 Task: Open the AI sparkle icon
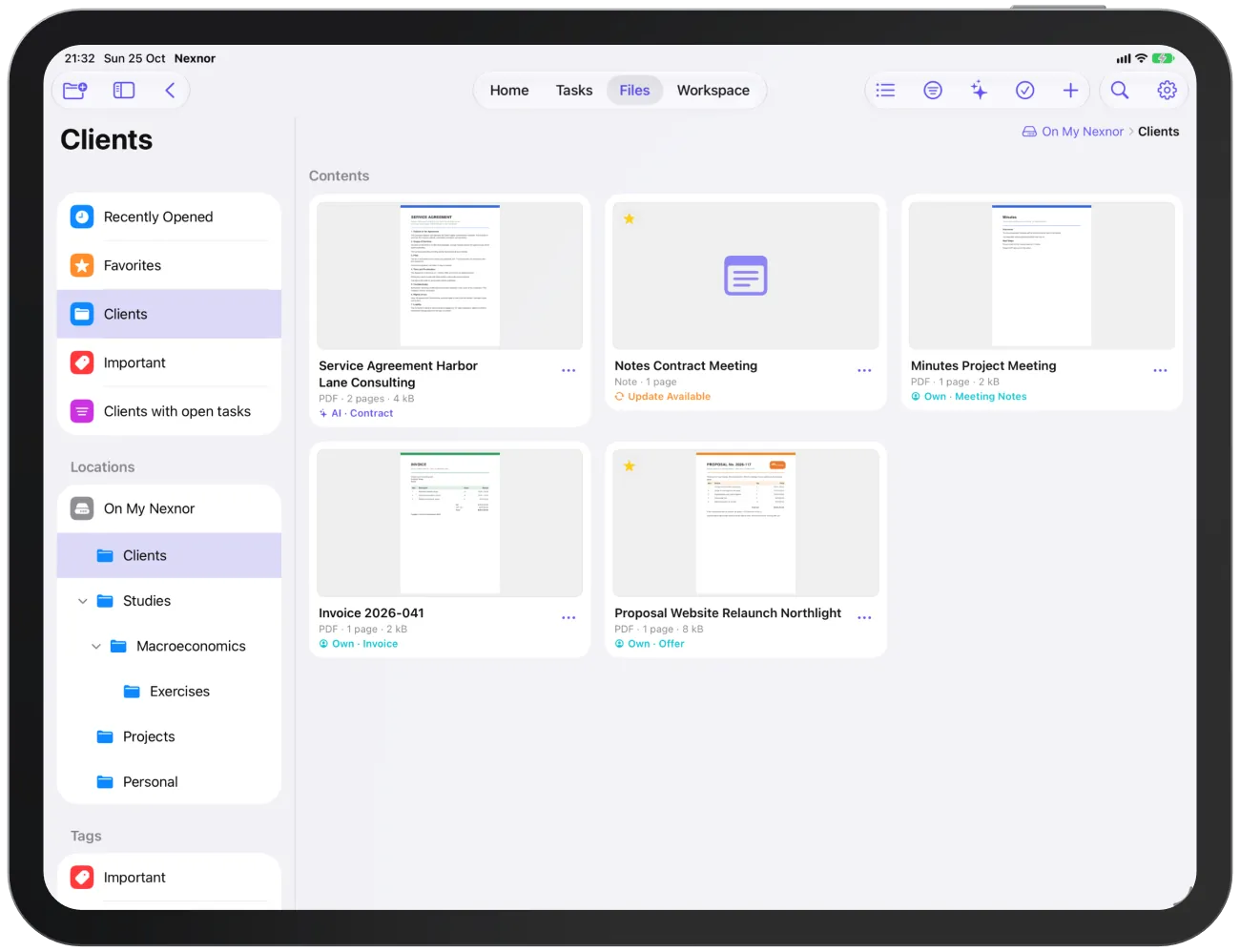pos(979,91)
